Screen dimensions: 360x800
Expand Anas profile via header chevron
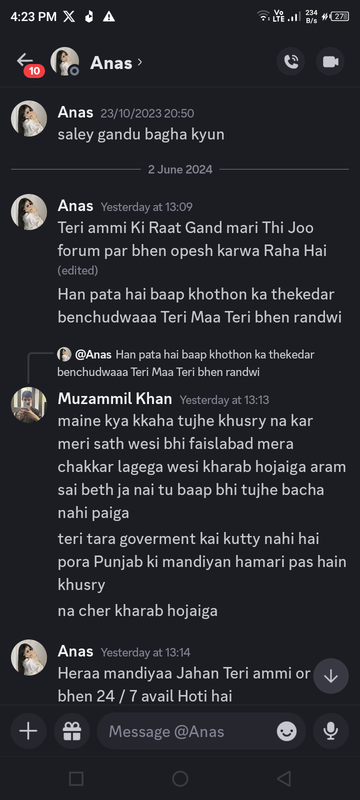tap(140, 62)
